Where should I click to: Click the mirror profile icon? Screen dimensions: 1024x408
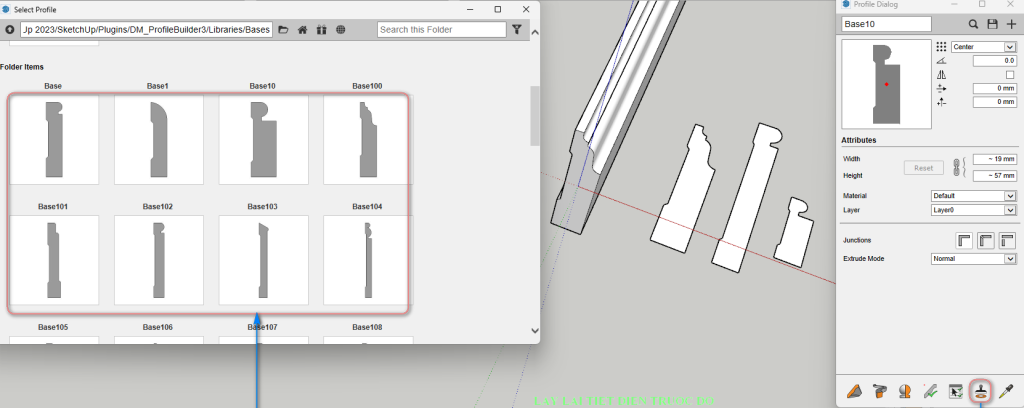(941, 74)
